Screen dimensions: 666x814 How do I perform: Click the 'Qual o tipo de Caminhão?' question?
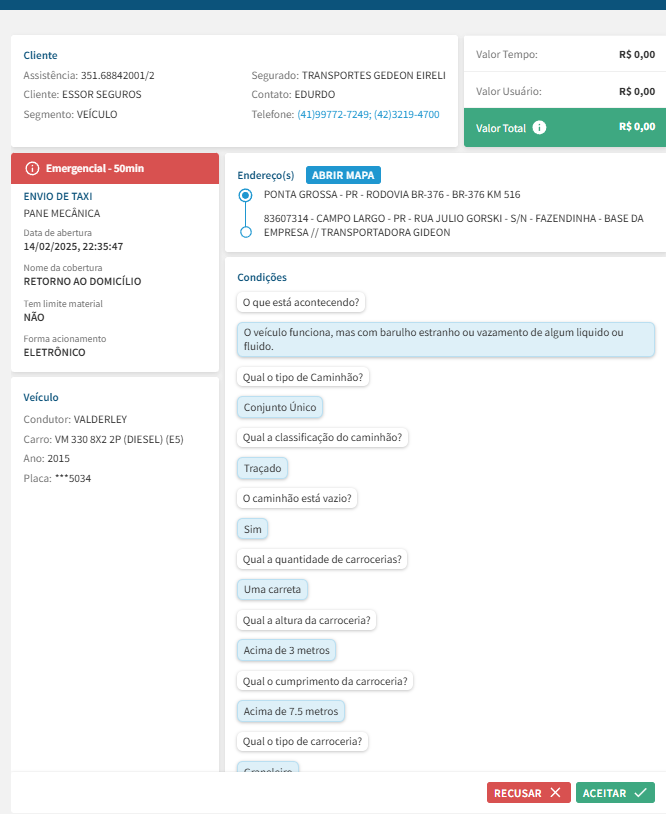point(303,377)
